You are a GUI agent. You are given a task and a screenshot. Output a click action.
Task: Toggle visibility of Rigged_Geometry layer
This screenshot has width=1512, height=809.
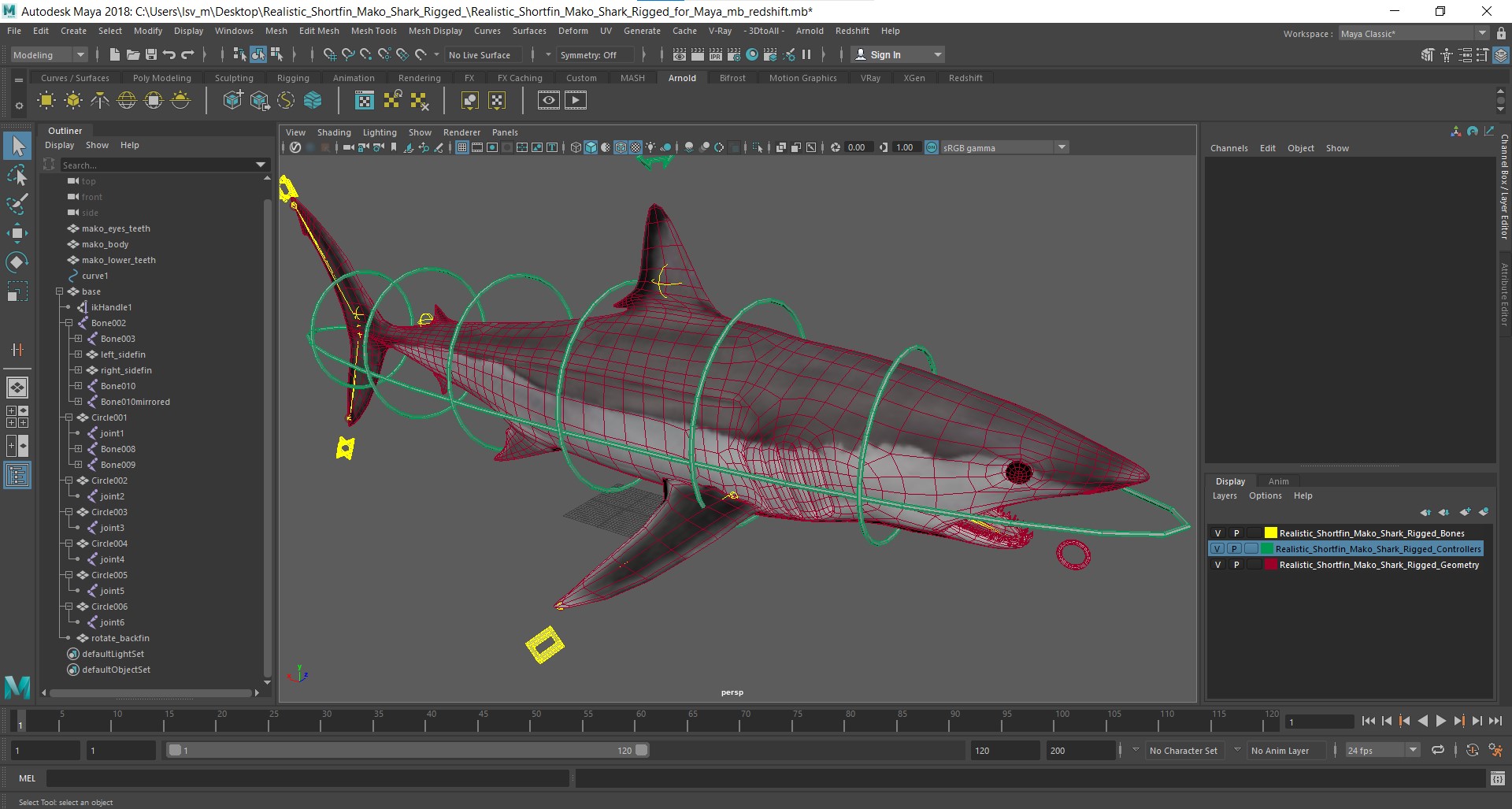(1217, 565)
